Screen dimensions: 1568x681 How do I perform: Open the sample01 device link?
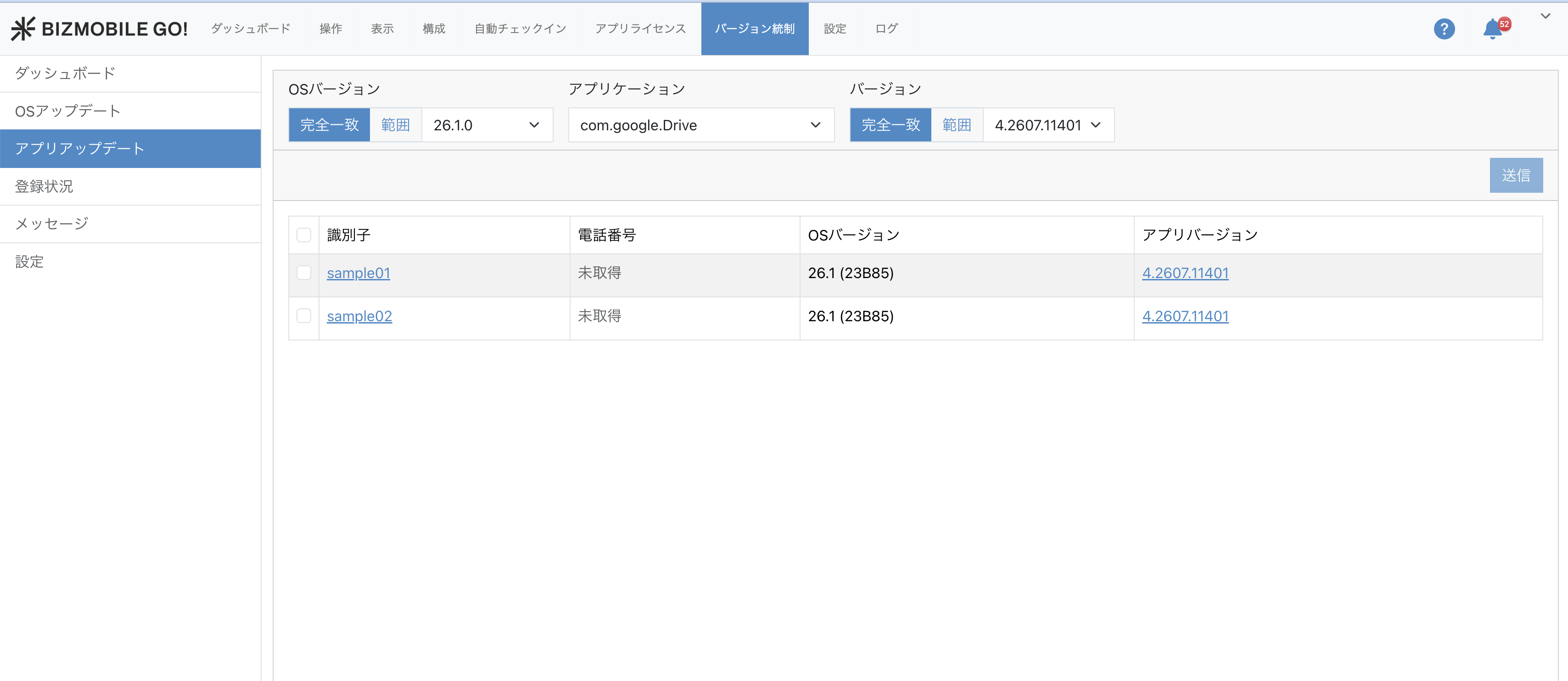[358, 273]
